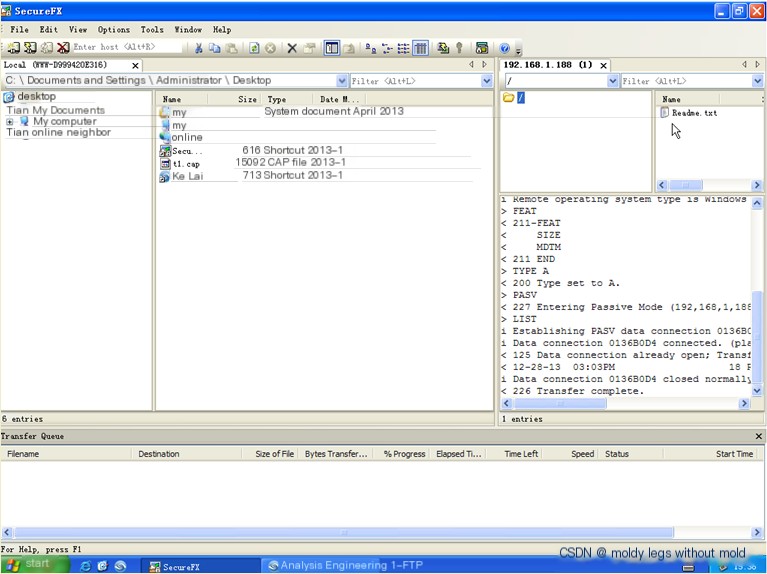
Task: Click the Launch SecureCRT toolbar icon
Action: pos(482,48)
